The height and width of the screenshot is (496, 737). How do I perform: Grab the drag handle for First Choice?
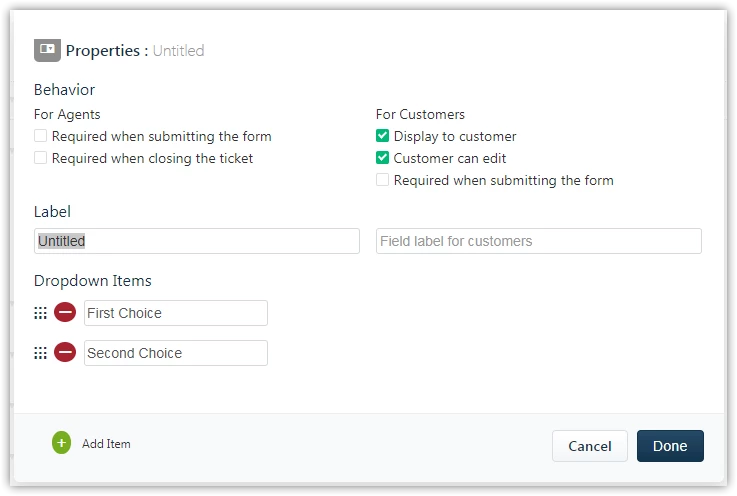pyautogui.click(x=40, y=313)
